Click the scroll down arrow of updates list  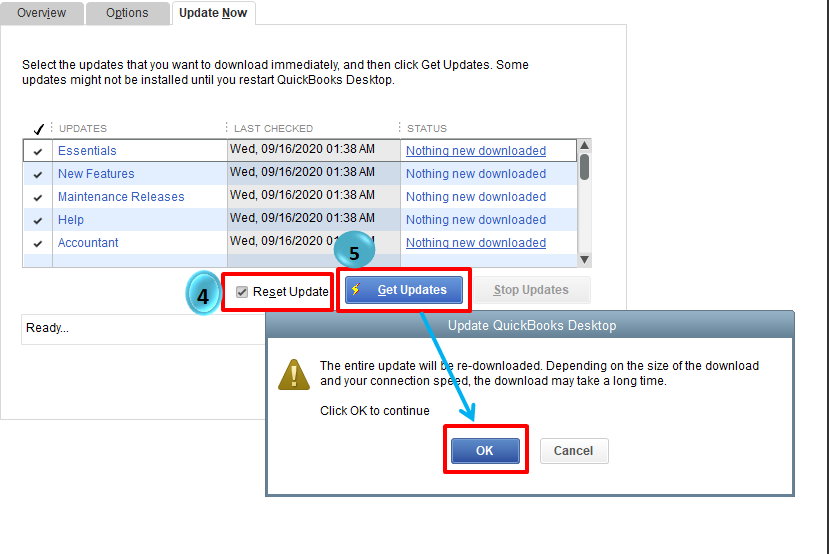tap(584, 259)
